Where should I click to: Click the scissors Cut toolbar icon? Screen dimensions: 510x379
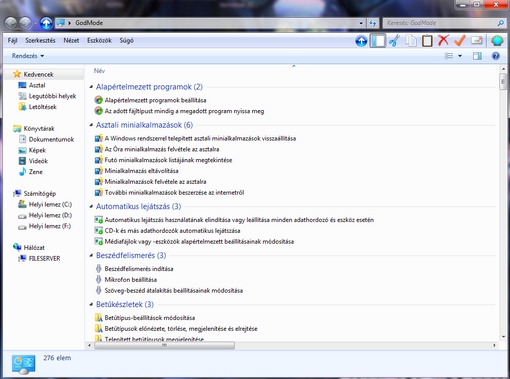[394, 41]
